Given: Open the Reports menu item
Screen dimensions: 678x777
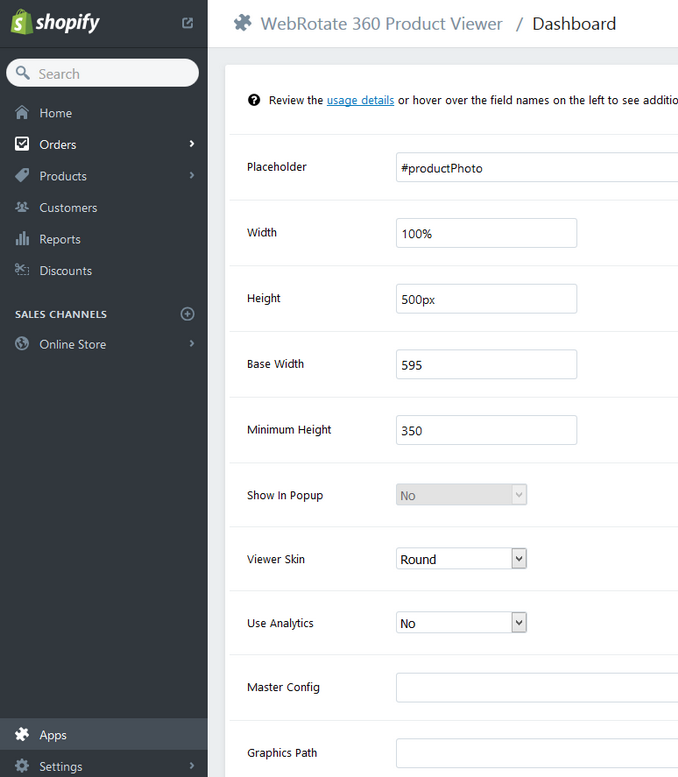Looking at the screenshot, I should [60, 239].
